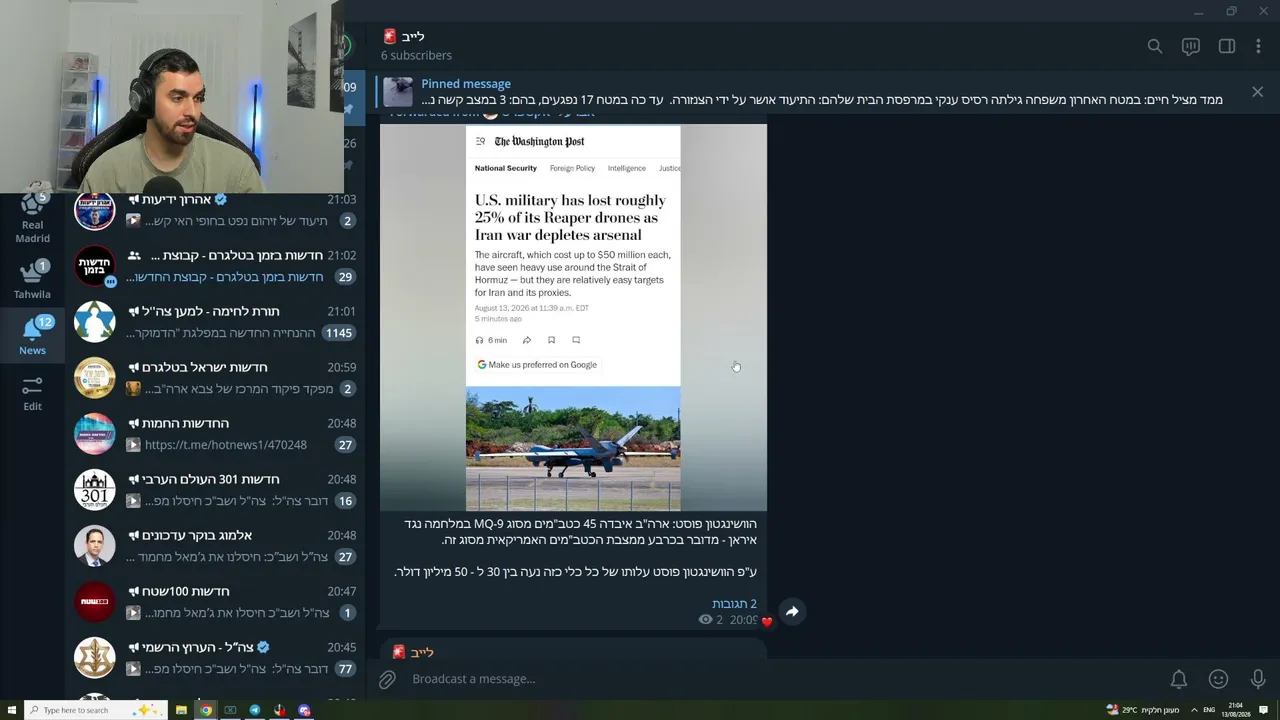1280x720 pixels.
Task: Select the News folder tab
Action: (x=32, y=335)
